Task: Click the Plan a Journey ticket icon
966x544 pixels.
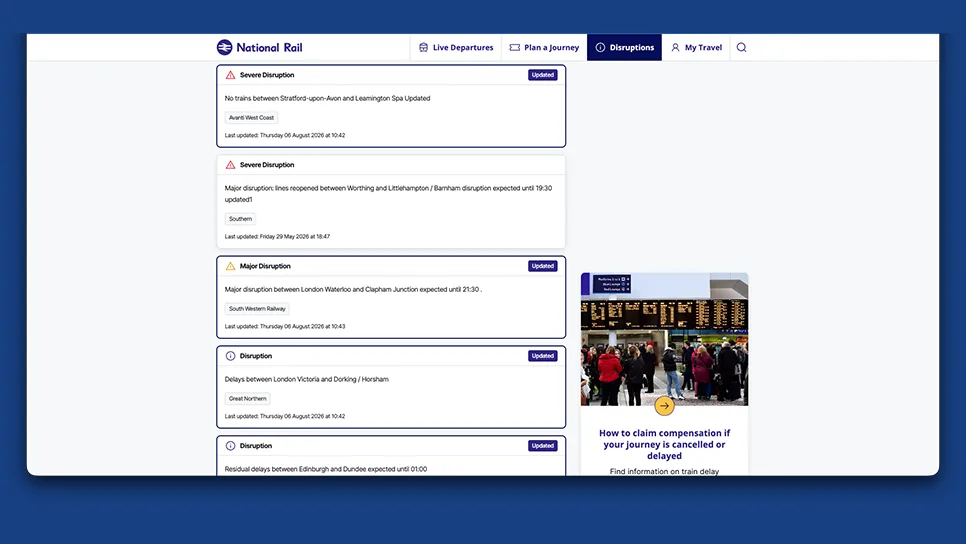Action: click(514, 47)
